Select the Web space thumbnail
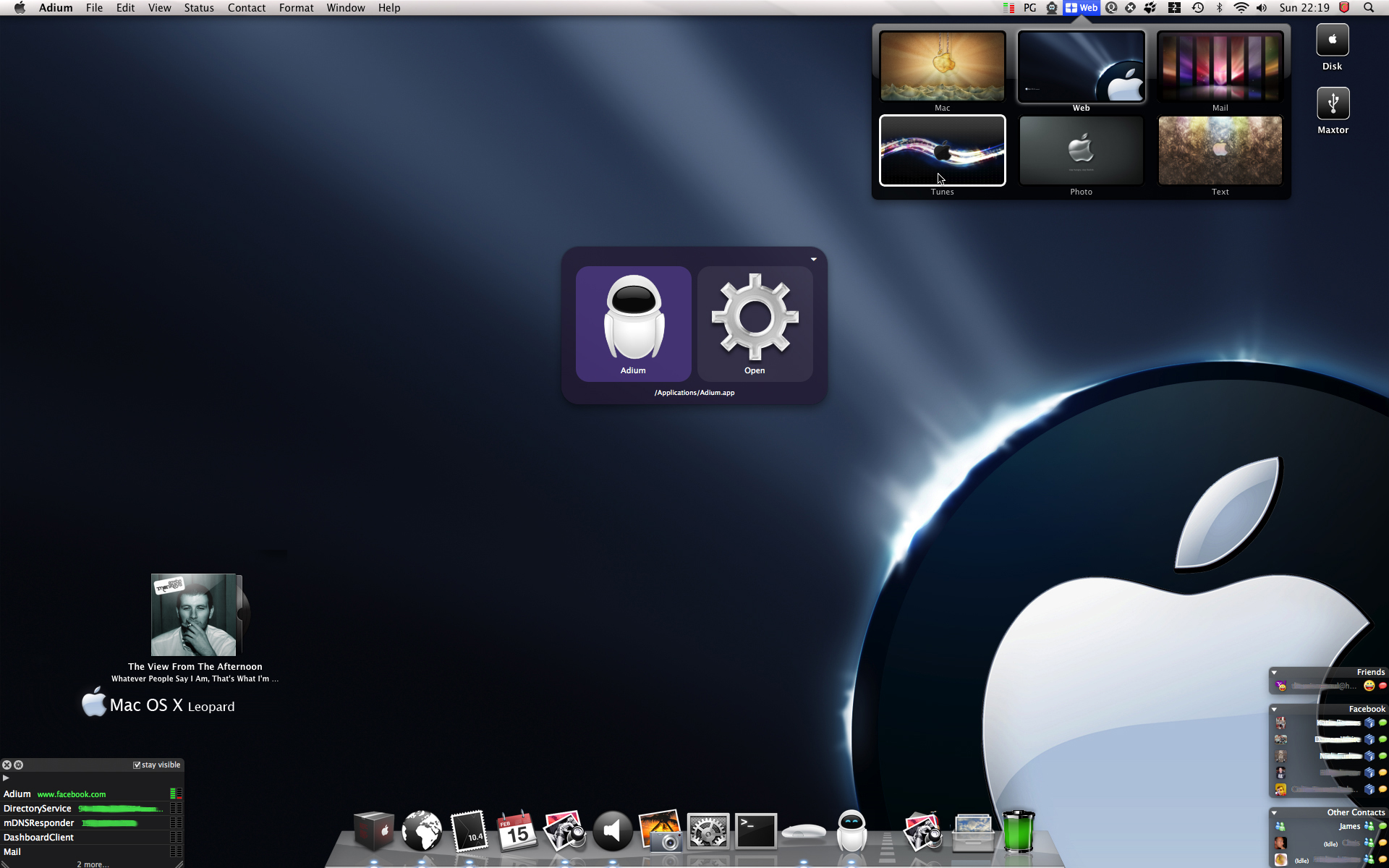This screenshot has width=1389, height=868. coord(1082,67)
